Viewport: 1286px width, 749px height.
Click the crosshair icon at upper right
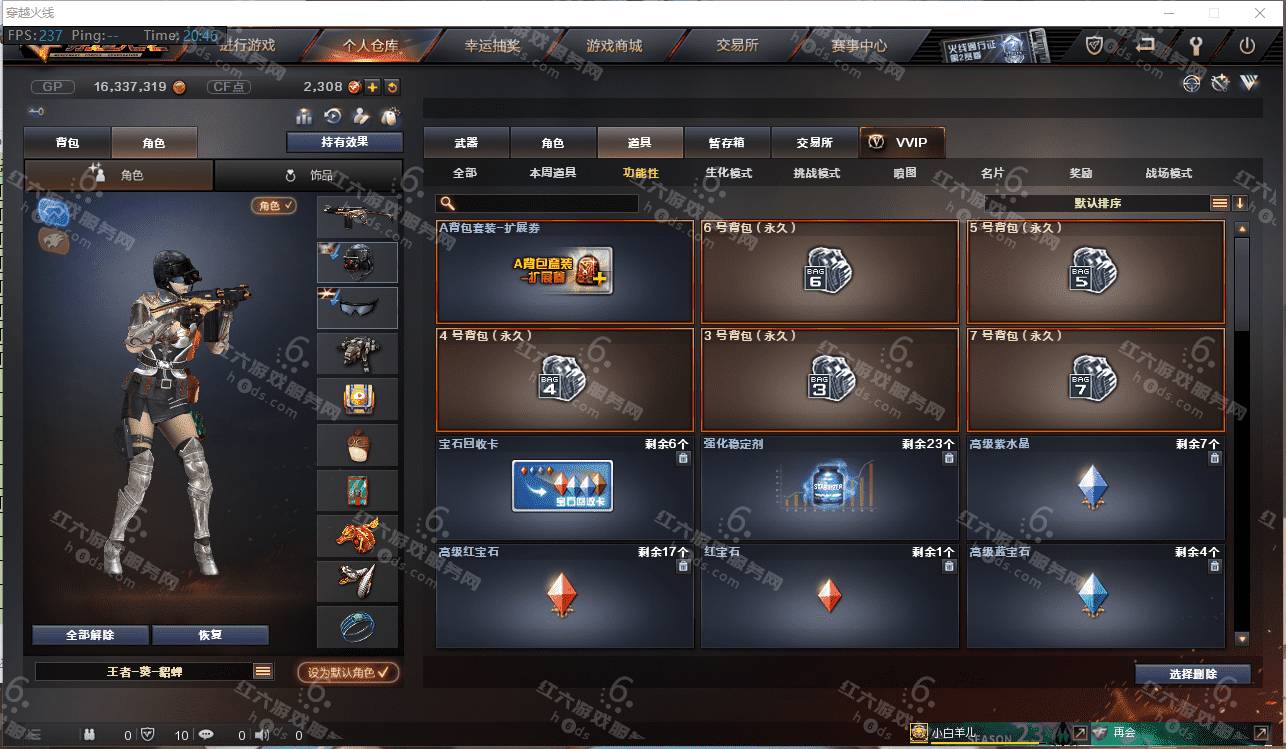pyautogui.click(x=1191, y=83)
